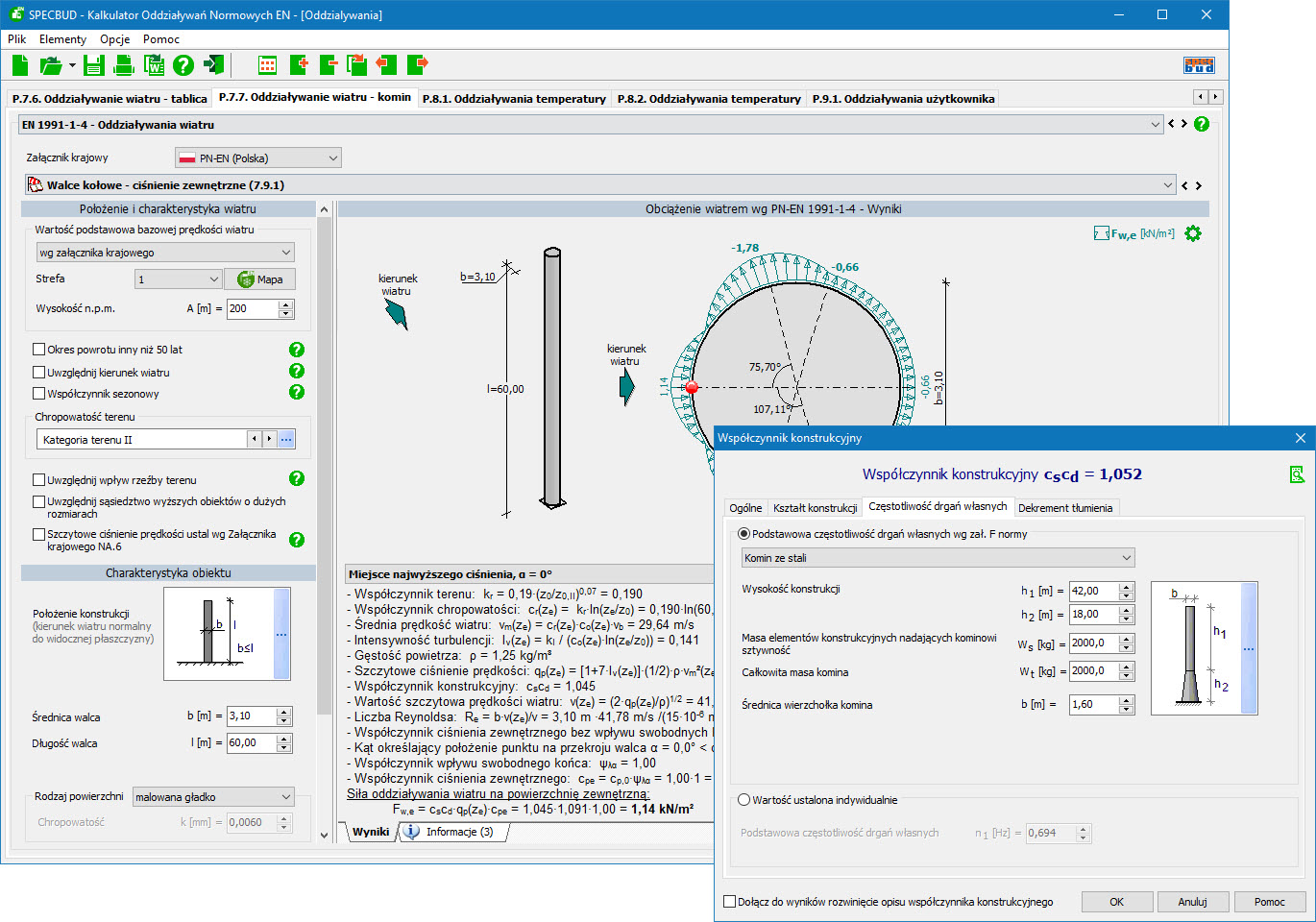Open diagram settings green gear icon

point(1193,233)
